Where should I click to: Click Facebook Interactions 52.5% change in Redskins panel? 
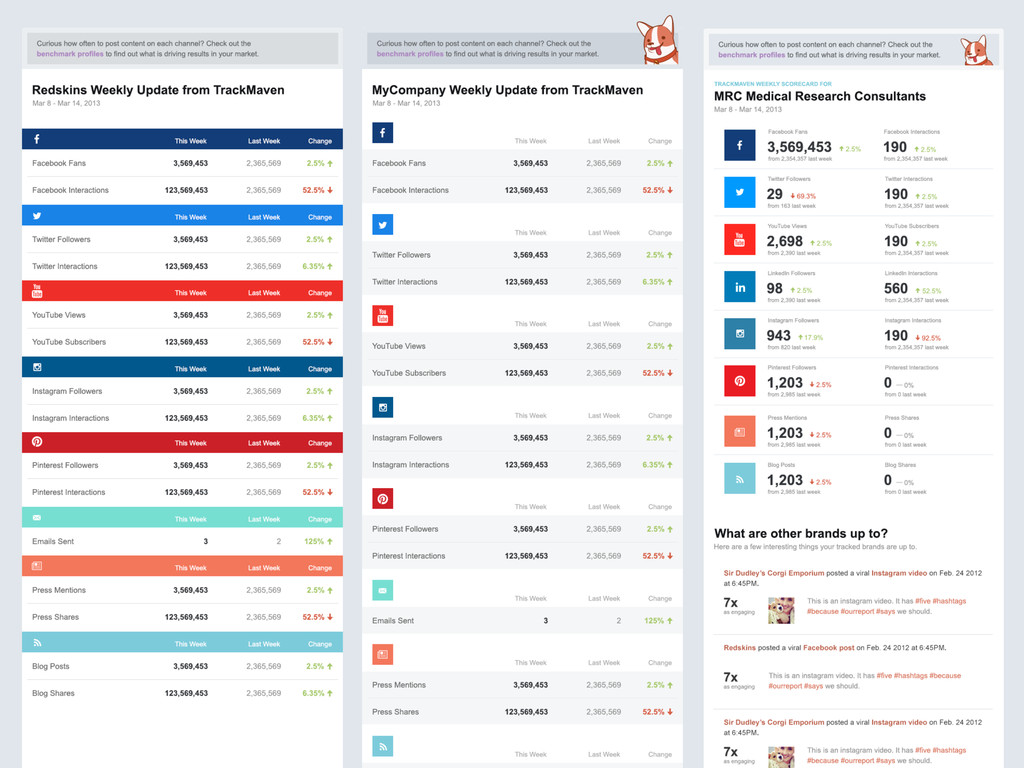317,190
